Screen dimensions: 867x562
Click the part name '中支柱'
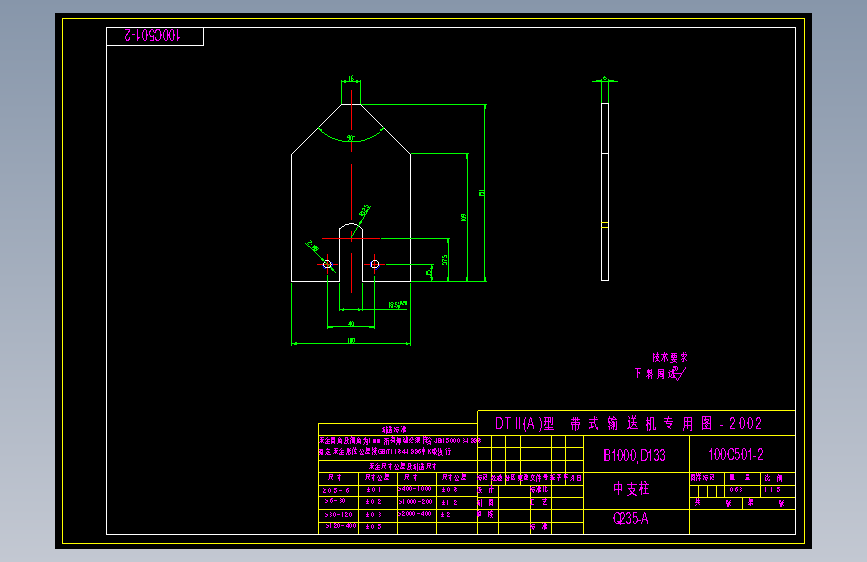pyautogui.click(x=631, y=488)
